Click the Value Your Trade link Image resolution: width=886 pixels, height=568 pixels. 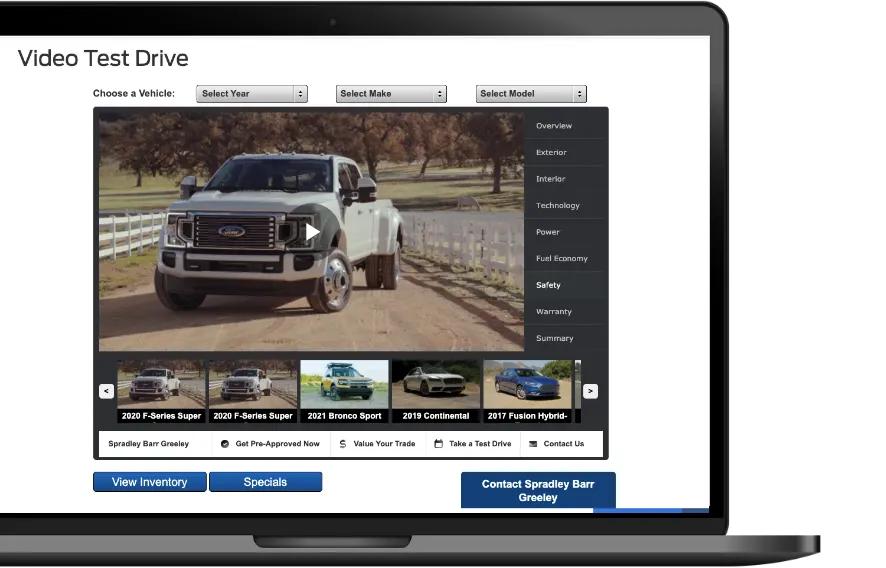pyautogui.click(x=384, y=444)
